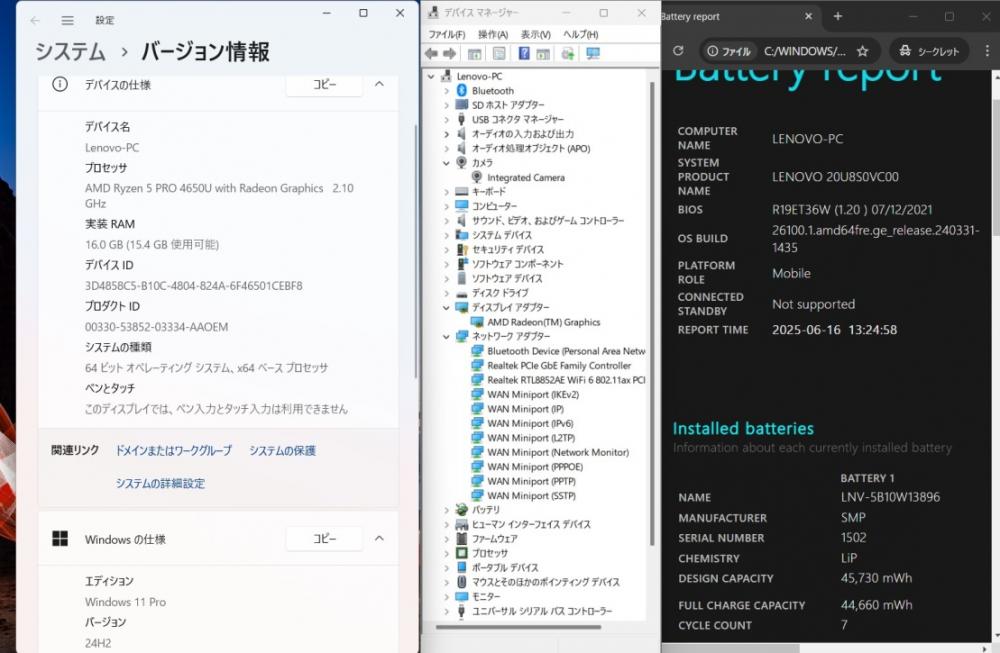Collapse the Windows の仕様 section chevron
Screen dimensions: 1000x653
tap(379, 539)
